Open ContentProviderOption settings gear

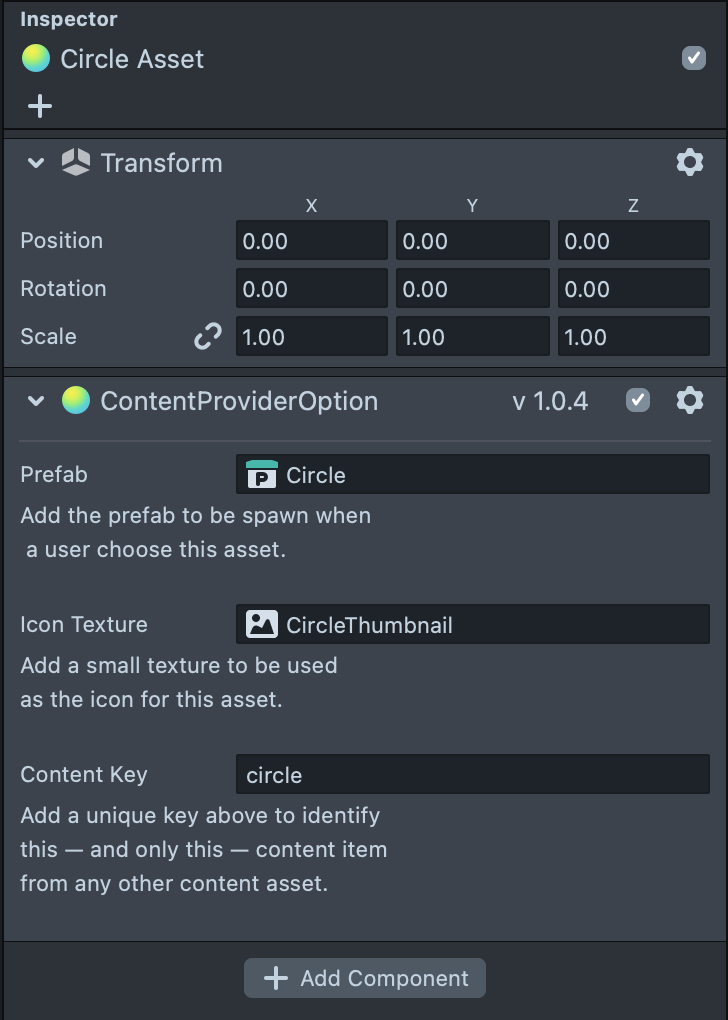click(x=690, y=401)
